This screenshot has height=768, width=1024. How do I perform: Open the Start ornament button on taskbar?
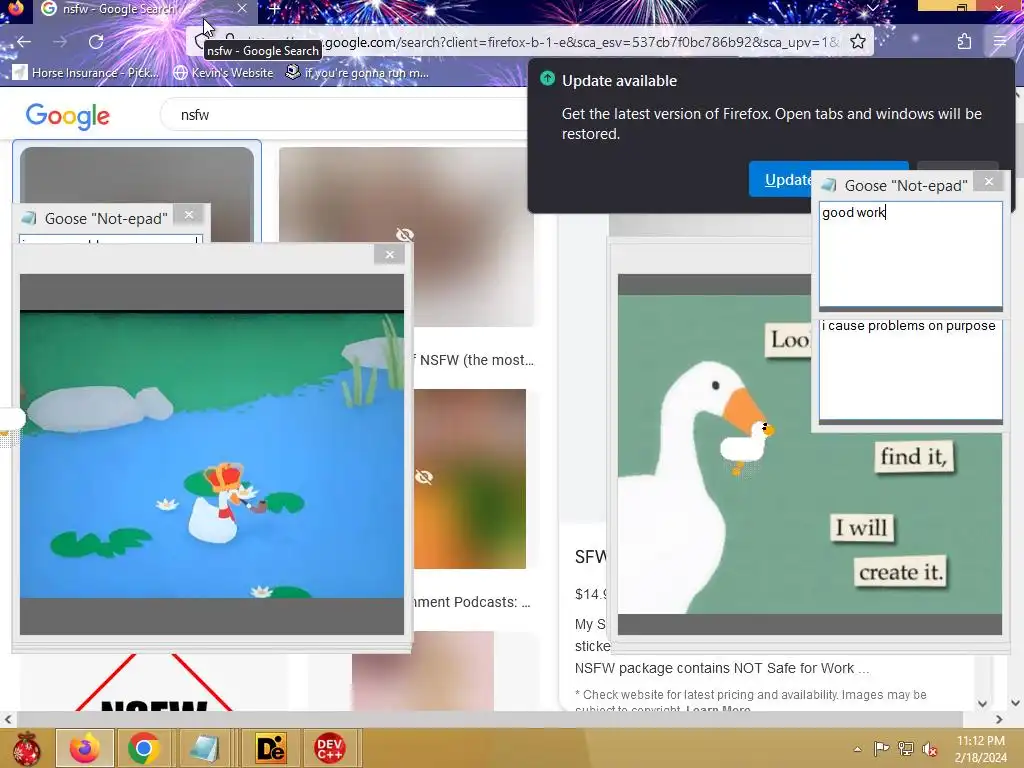click(27, 748)
